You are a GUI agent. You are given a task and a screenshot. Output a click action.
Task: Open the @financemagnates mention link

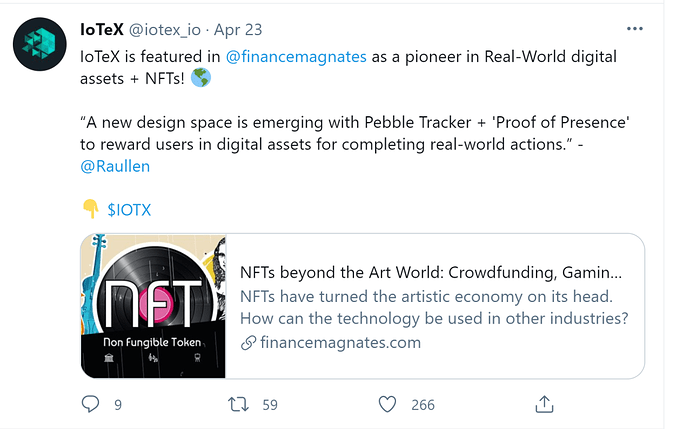(x=296, y=57)
